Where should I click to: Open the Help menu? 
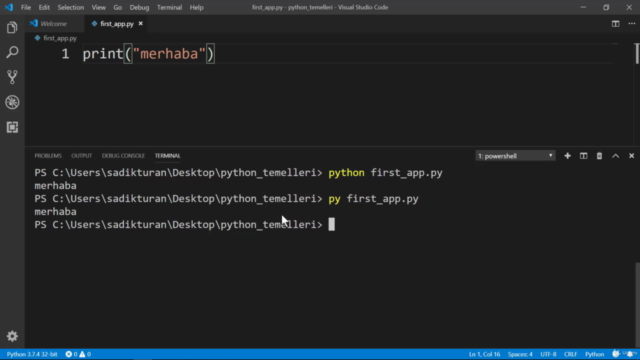196,7
